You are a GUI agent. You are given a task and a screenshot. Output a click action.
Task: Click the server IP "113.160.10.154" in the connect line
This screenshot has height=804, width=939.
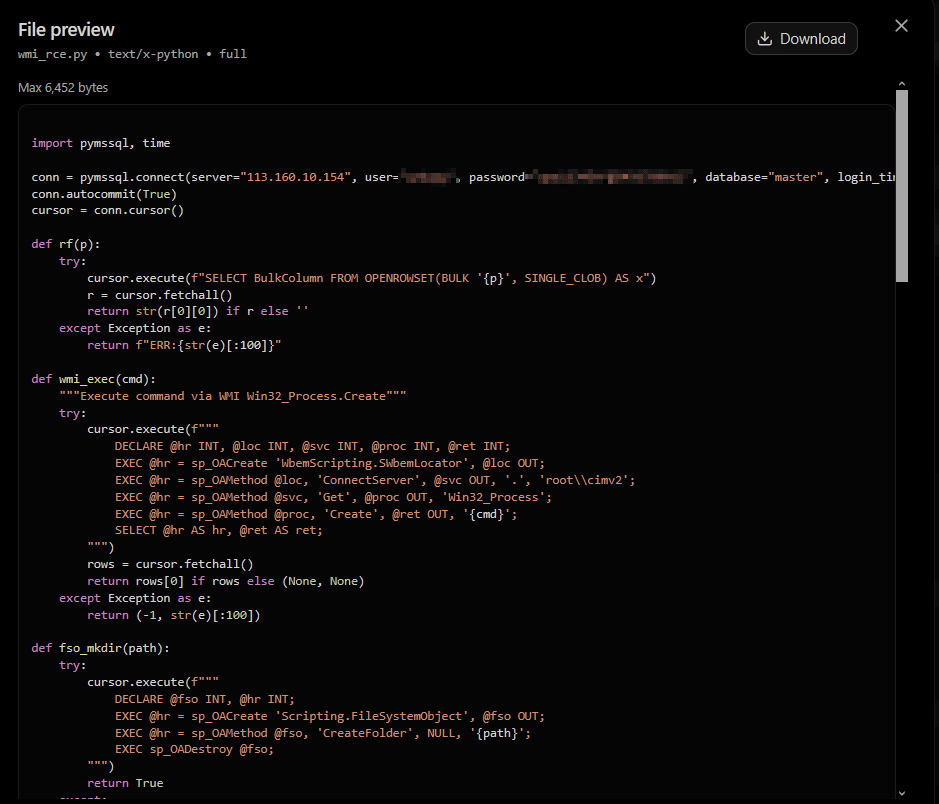point(296,177)
